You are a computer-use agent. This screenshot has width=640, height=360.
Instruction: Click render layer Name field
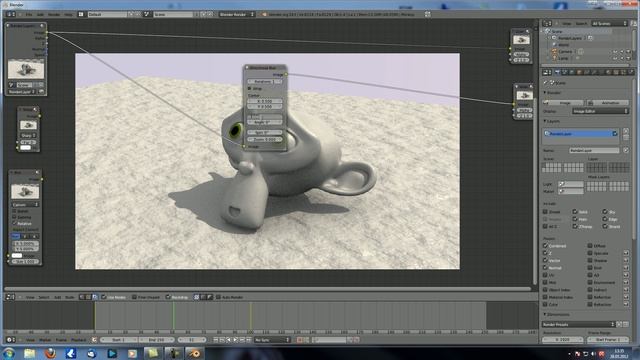(x=594, y=151)
